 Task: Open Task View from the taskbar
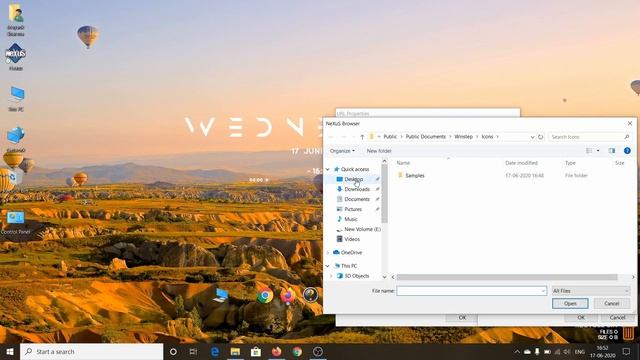point(193,351)
